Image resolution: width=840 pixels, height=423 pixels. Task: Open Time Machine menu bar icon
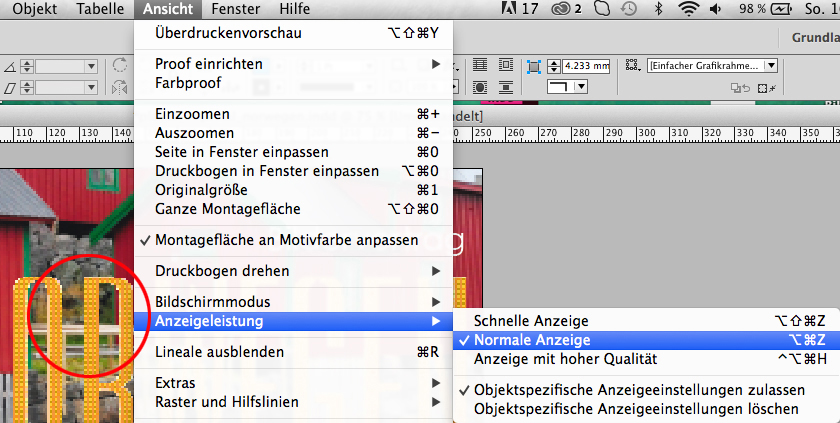pos(628,9)
